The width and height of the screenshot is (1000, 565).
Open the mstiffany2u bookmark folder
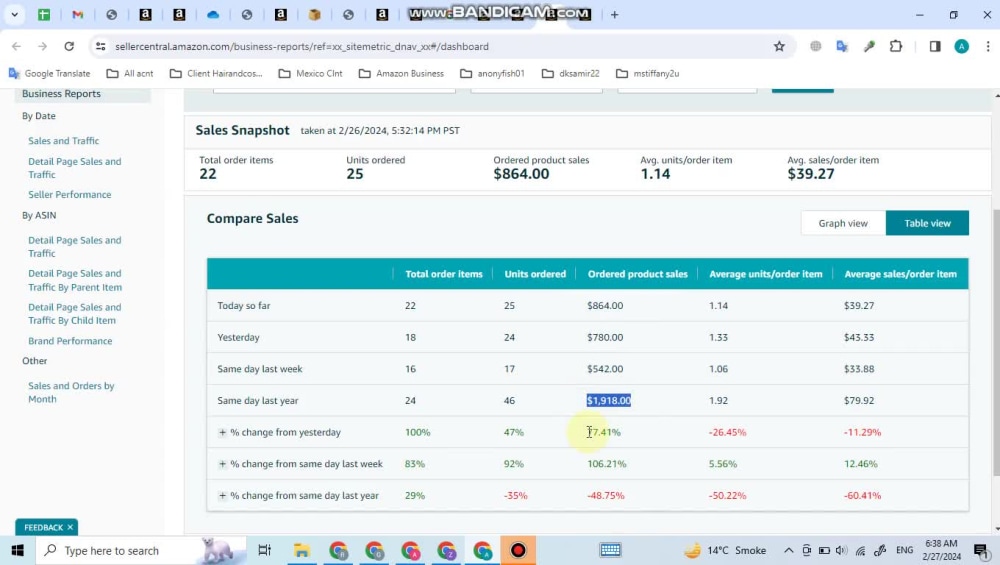(647, 73)
